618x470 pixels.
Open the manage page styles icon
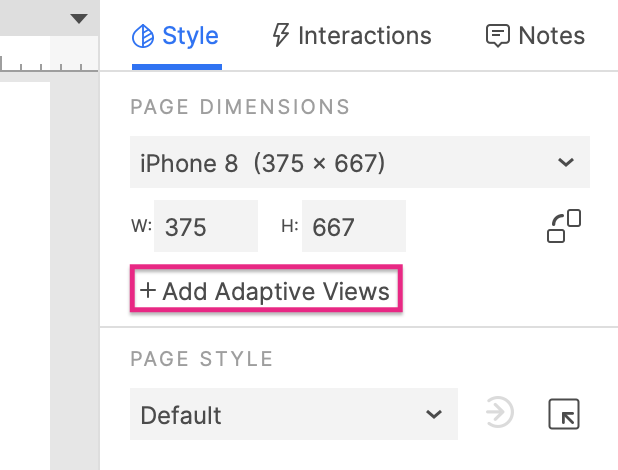[564, 414]
